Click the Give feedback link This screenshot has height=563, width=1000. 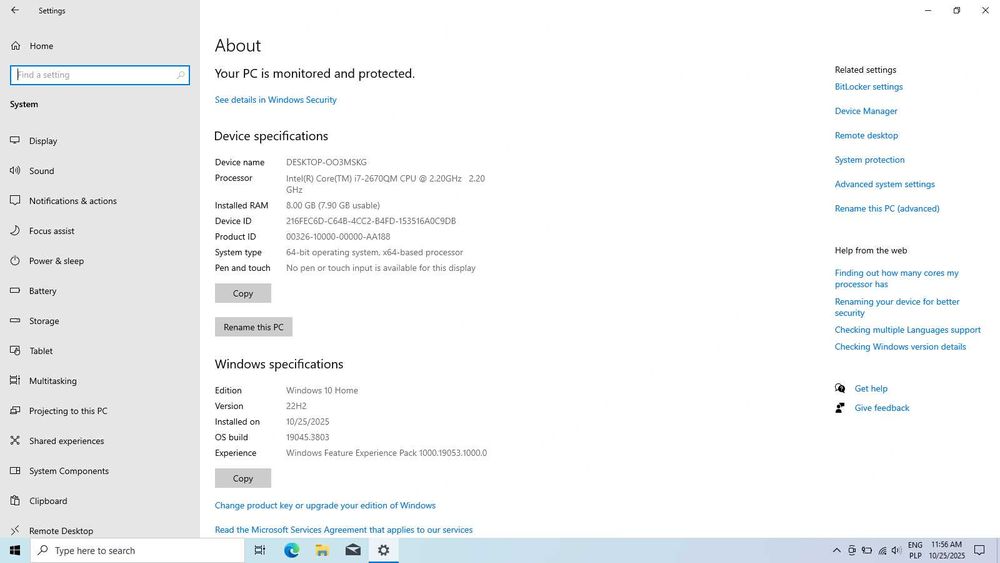(x=881, y=408)
